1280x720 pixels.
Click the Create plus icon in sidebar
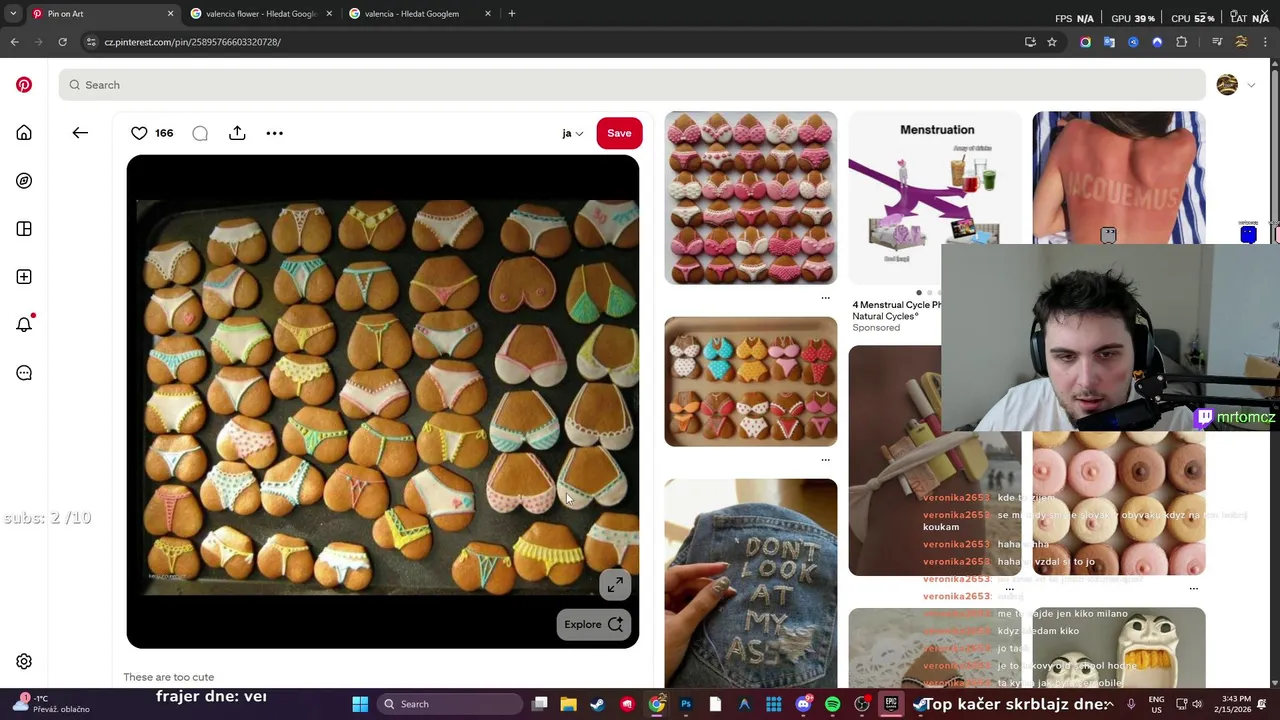(24, 277)
